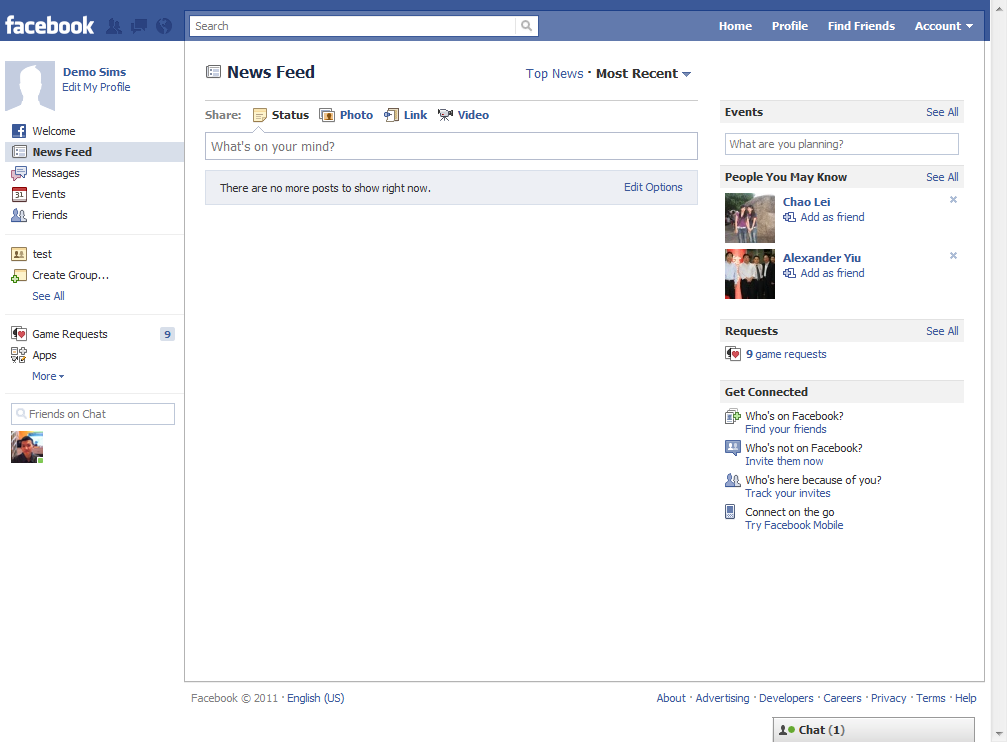Click See All in Requests section
This screenshot has width=1007, height=742.
pyautogui.click(x=942, y=331)
